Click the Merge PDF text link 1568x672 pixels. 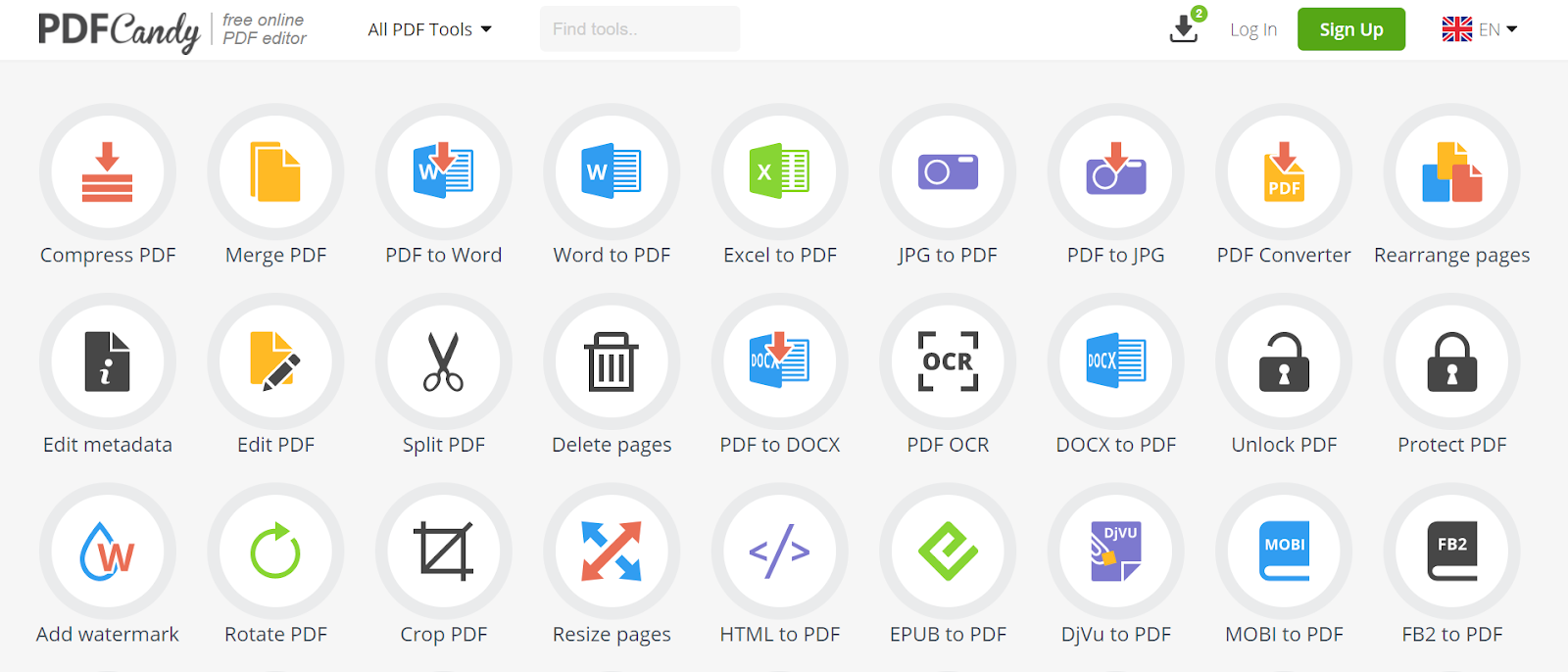tap(275, 255)
